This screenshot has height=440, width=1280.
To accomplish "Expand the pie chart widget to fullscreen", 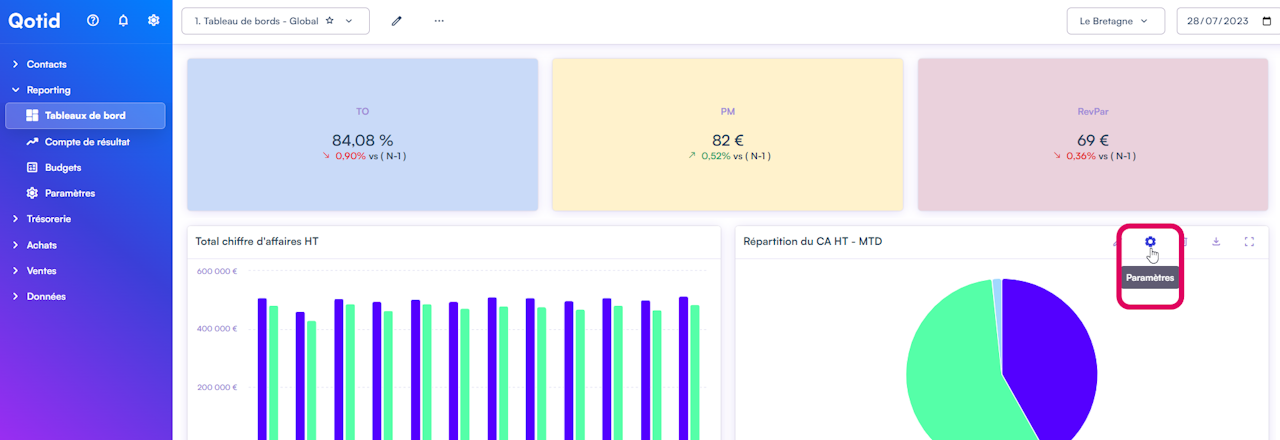I will point(1249,241).
